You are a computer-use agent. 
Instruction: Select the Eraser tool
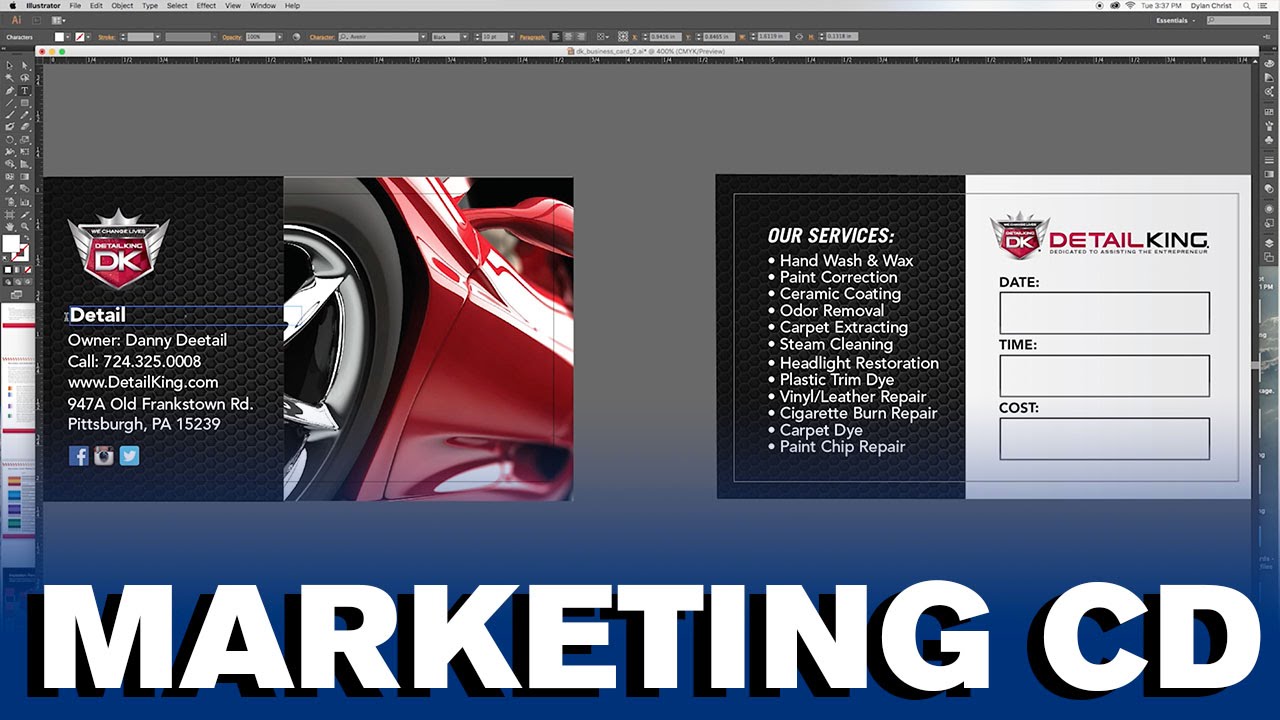[x=24, y=126]
